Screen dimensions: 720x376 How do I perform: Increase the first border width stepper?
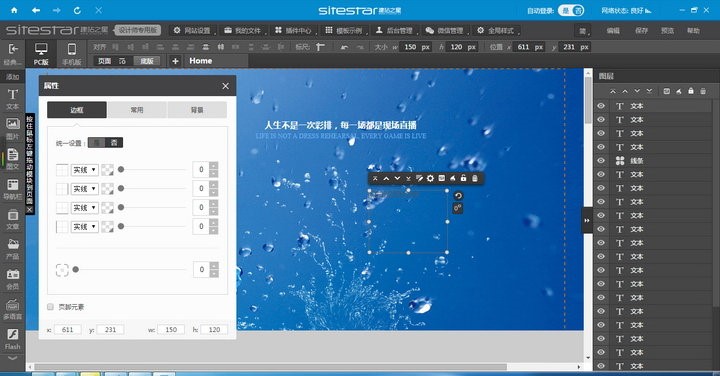click(214, 166)
